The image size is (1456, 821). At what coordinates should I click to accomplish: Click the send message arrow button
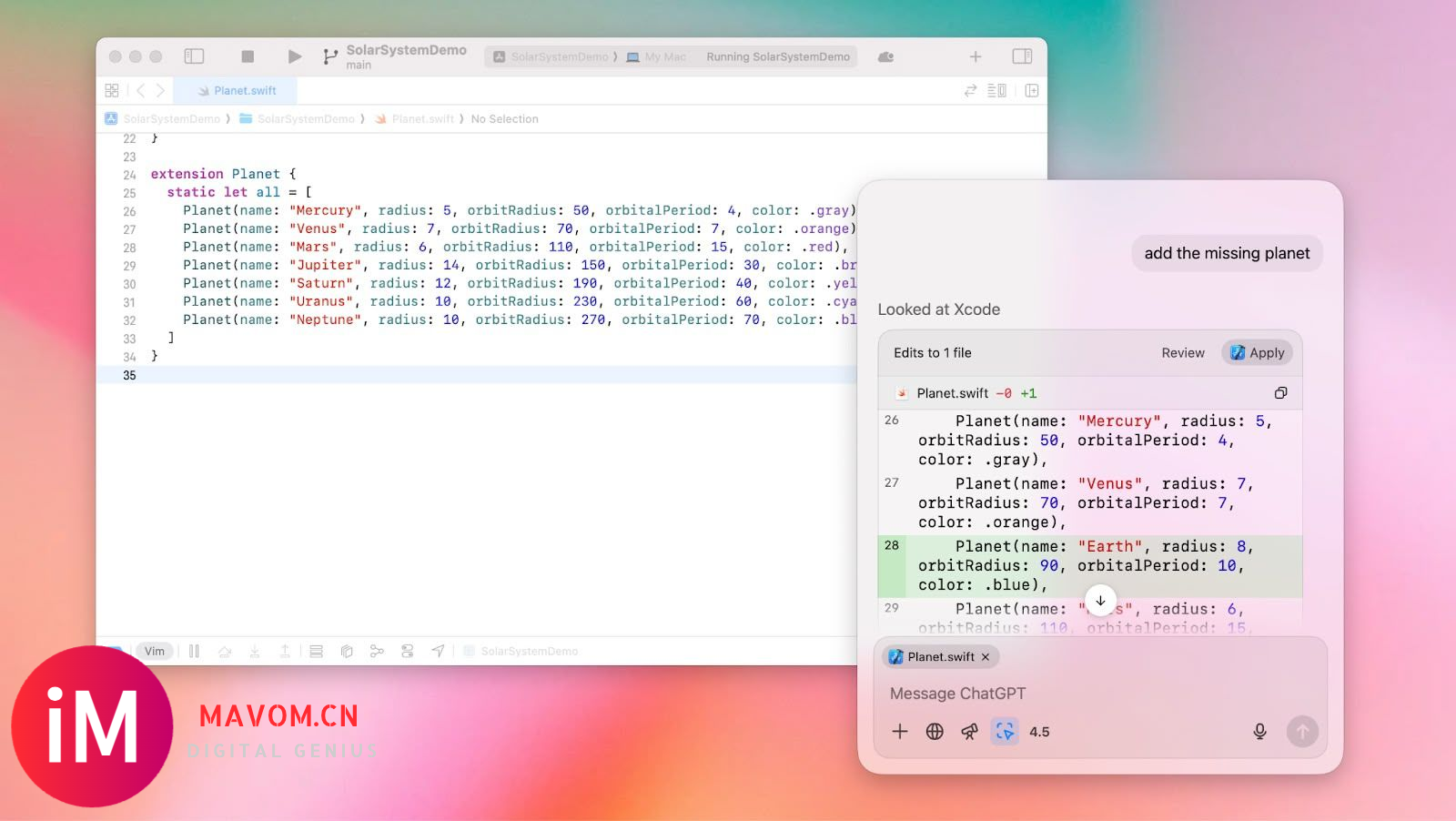coord(1302,732)
